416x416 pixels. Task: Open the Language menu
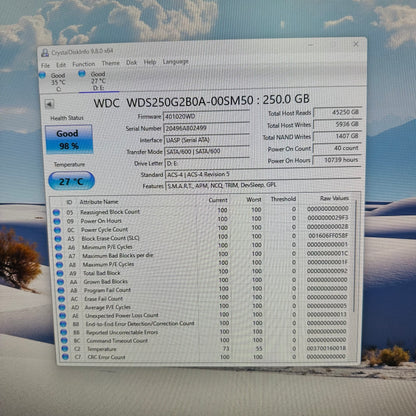click(176, 62)
